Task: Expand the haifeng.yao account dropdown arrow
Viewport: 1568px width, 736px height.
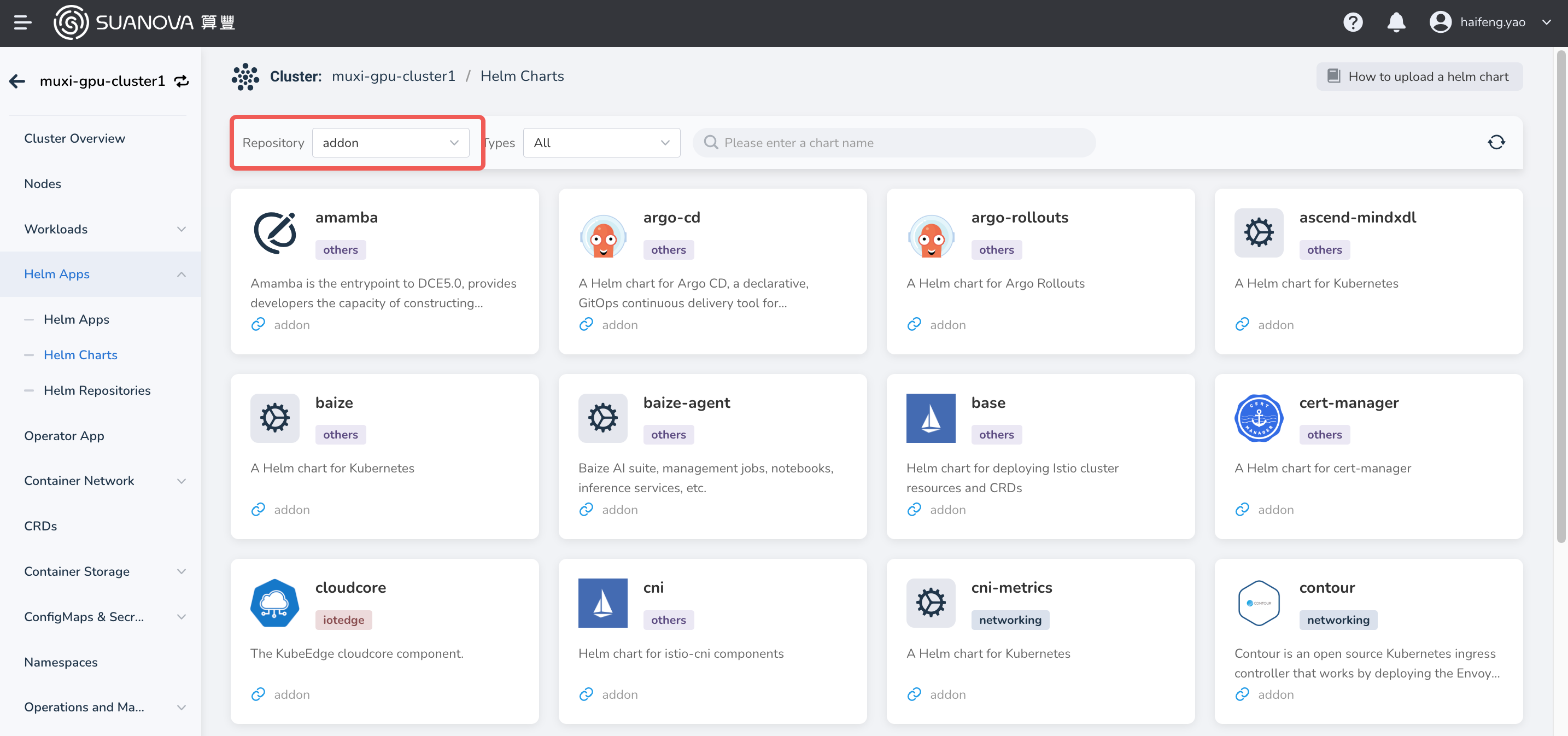Action: [1546, 22]
